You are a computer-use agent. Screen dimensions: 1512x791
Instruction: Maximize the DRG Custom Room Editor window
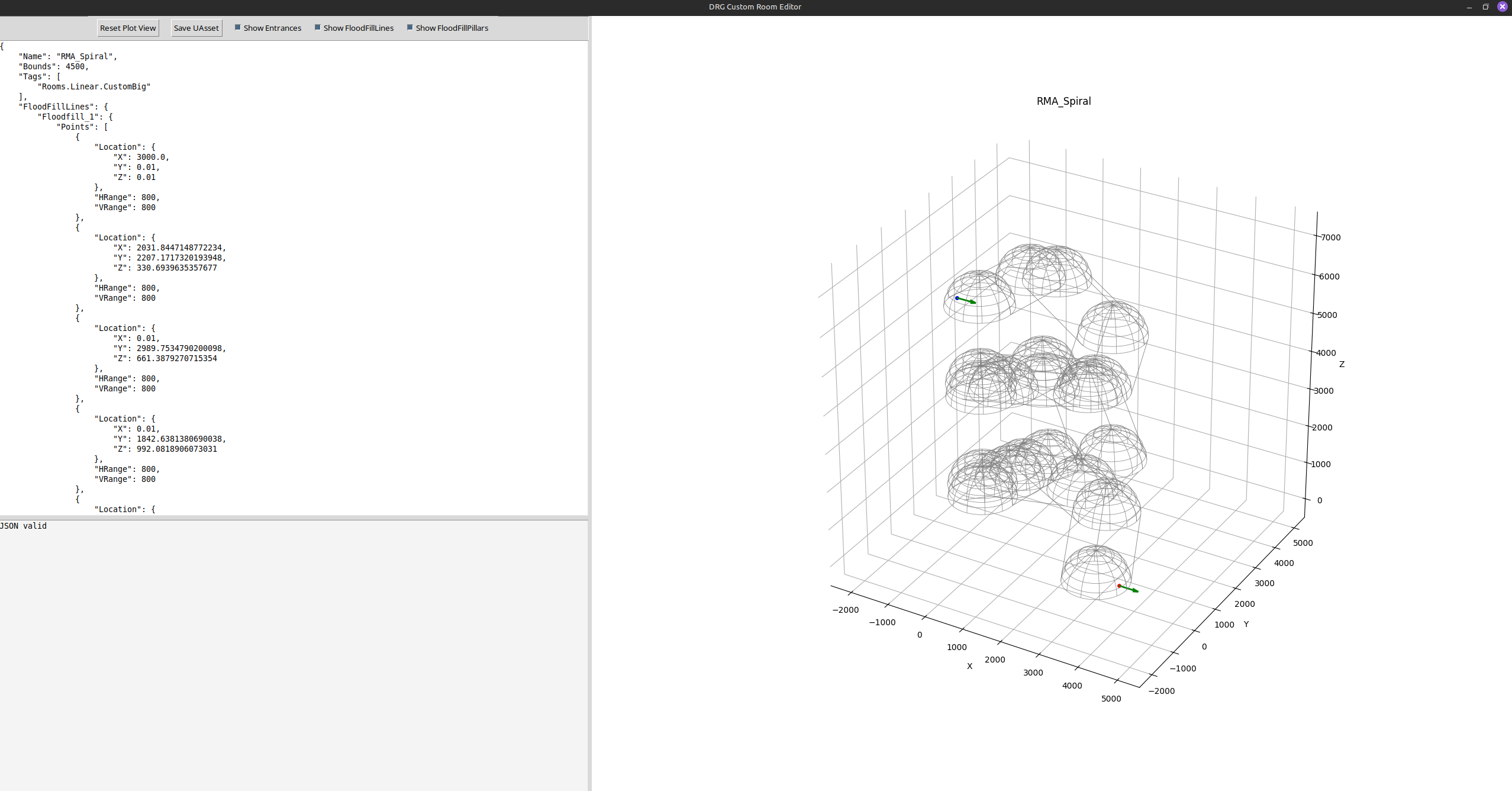pos(1485,7)
